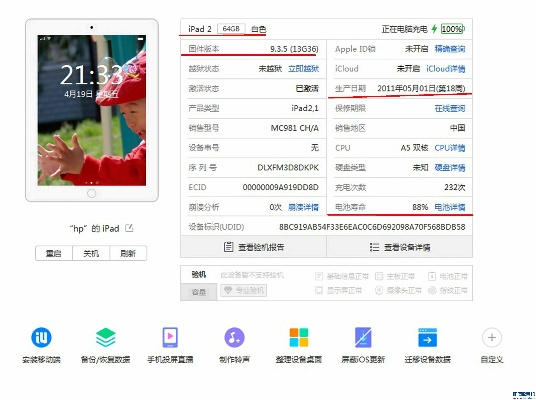Open the iCloud详情 link
Viewport: 536px width, 400px height.
coord(445,69)
